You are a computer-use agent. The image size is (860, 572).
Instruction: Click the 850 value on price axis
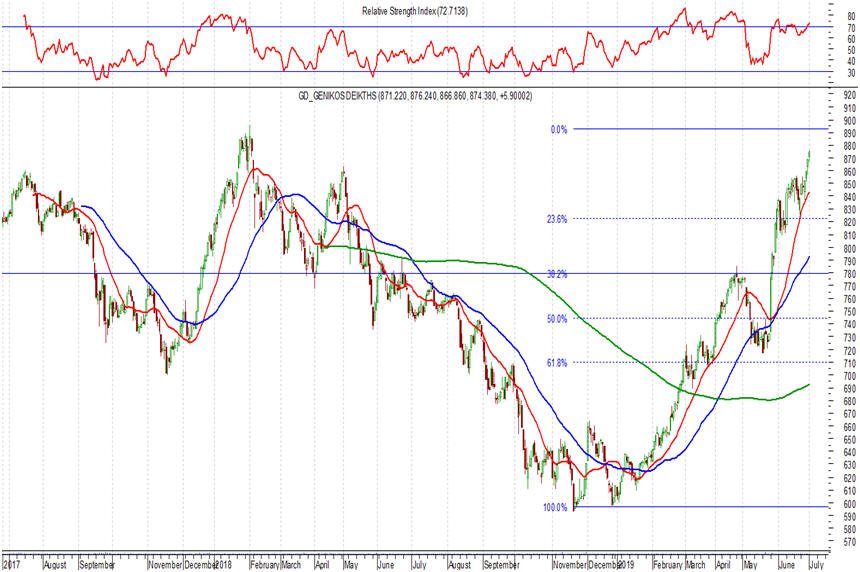tap(850, 185)
